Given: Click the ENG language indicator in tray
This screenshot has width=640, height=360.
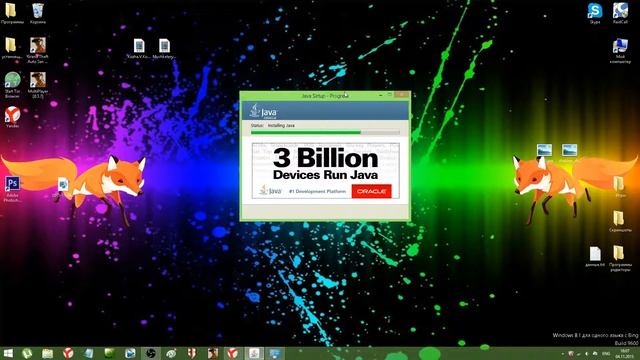Looking at the screenshot, I should point(606,353).
